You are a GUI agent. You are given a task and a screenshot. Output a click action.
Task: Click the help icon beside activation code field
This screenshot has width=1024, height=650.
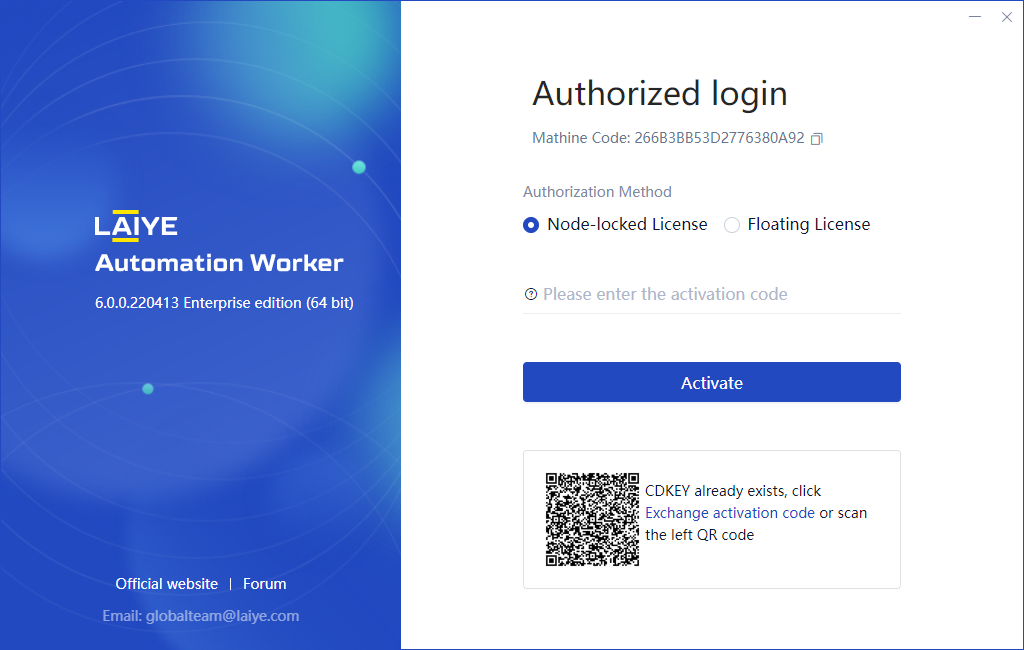click(531, 294)
